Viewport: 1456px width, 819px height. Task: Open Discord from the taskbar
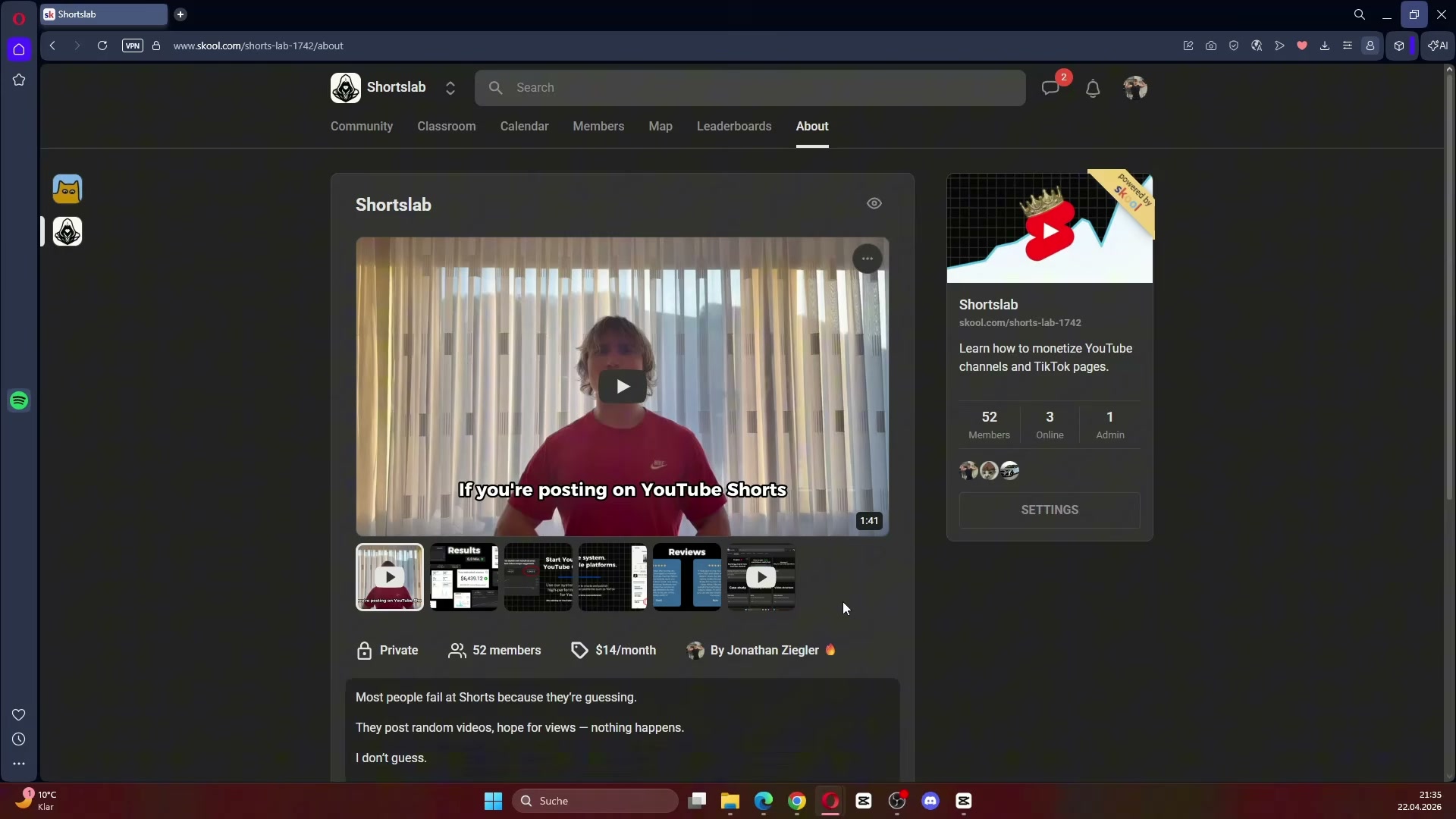pyautogui.click(x=930, y=801)
